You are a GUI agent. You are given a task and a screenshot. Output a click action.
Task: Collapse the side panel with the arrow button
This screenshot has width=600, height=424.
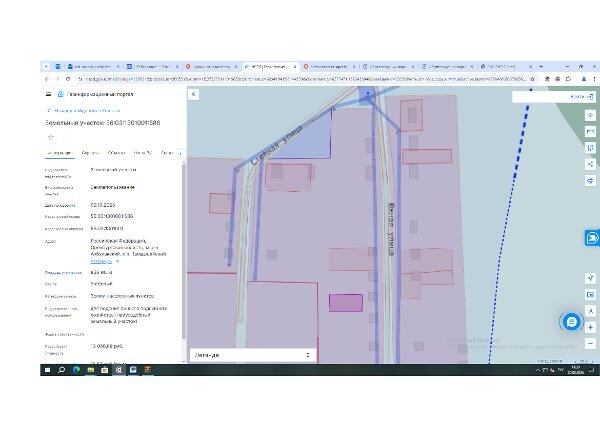tap(194, 94)
